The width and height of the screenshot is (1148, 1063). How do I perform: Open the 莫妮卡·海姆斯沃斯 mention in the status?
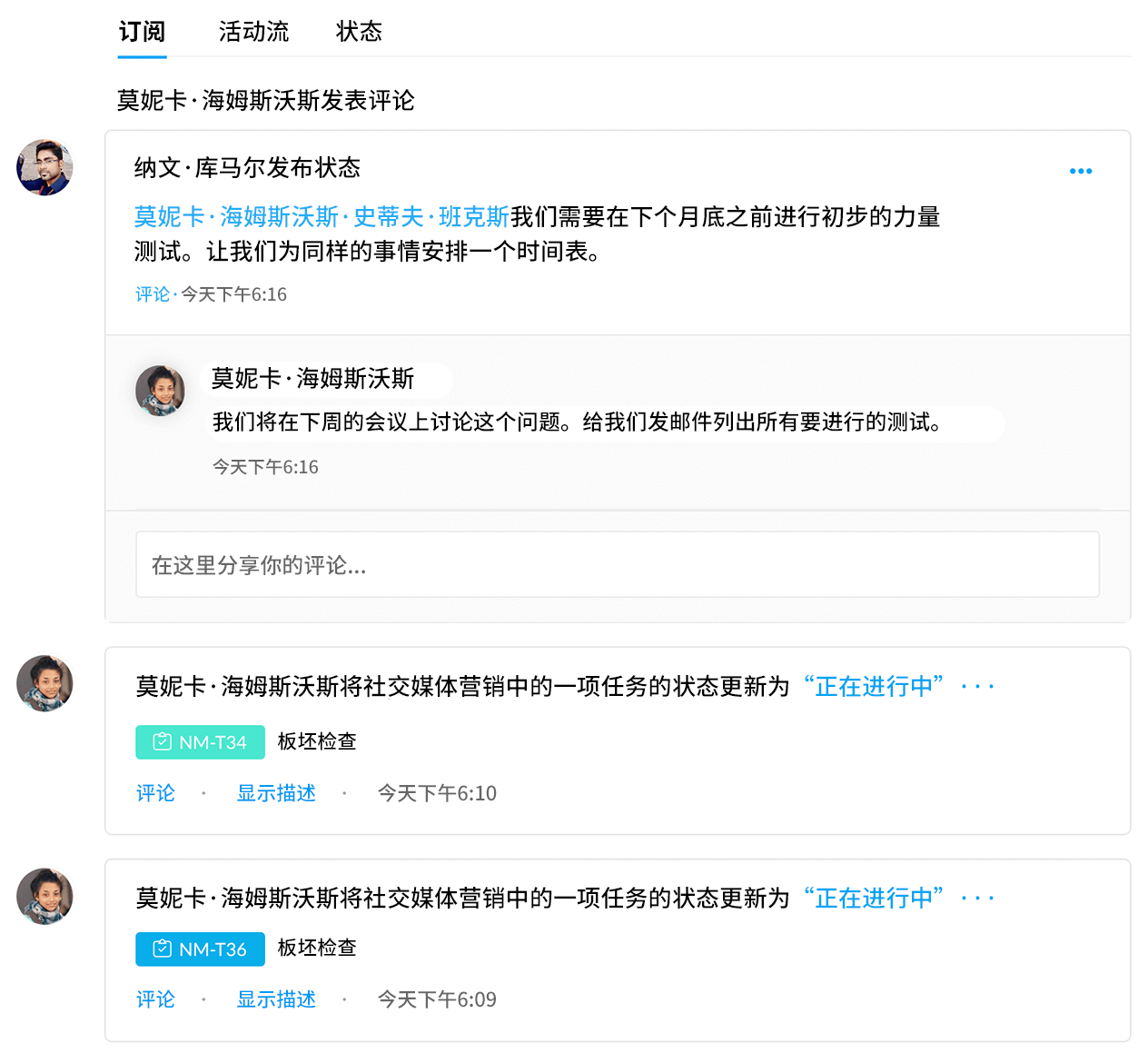(x=236, y=217)
